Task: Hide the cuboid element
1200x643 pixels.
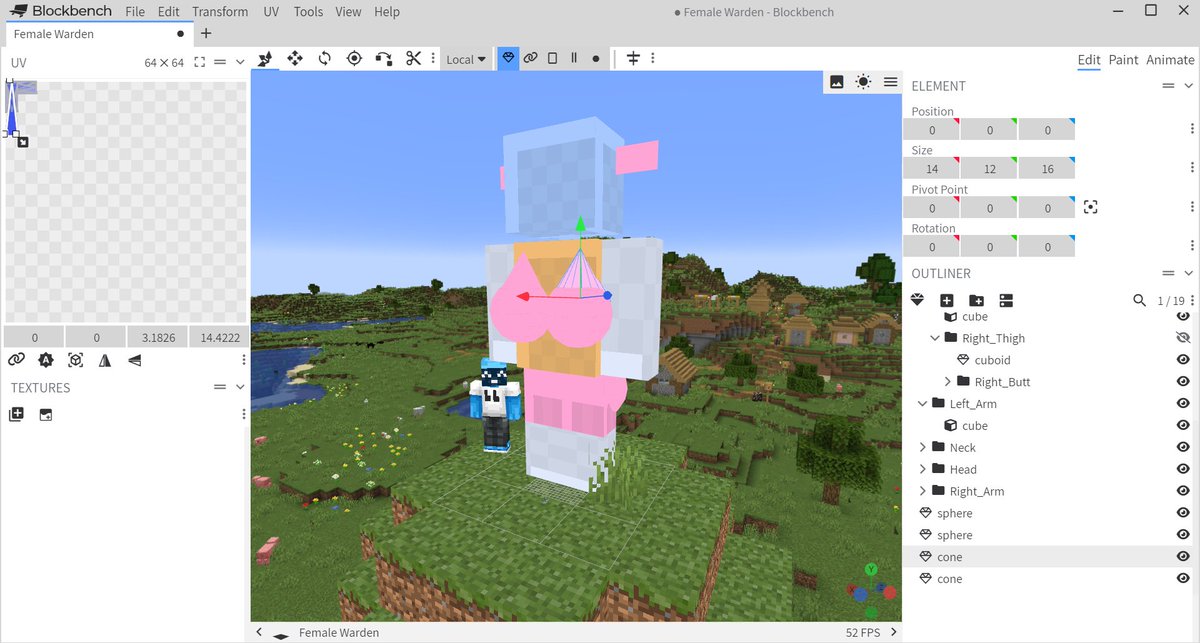Action: tap(1183, 360)
